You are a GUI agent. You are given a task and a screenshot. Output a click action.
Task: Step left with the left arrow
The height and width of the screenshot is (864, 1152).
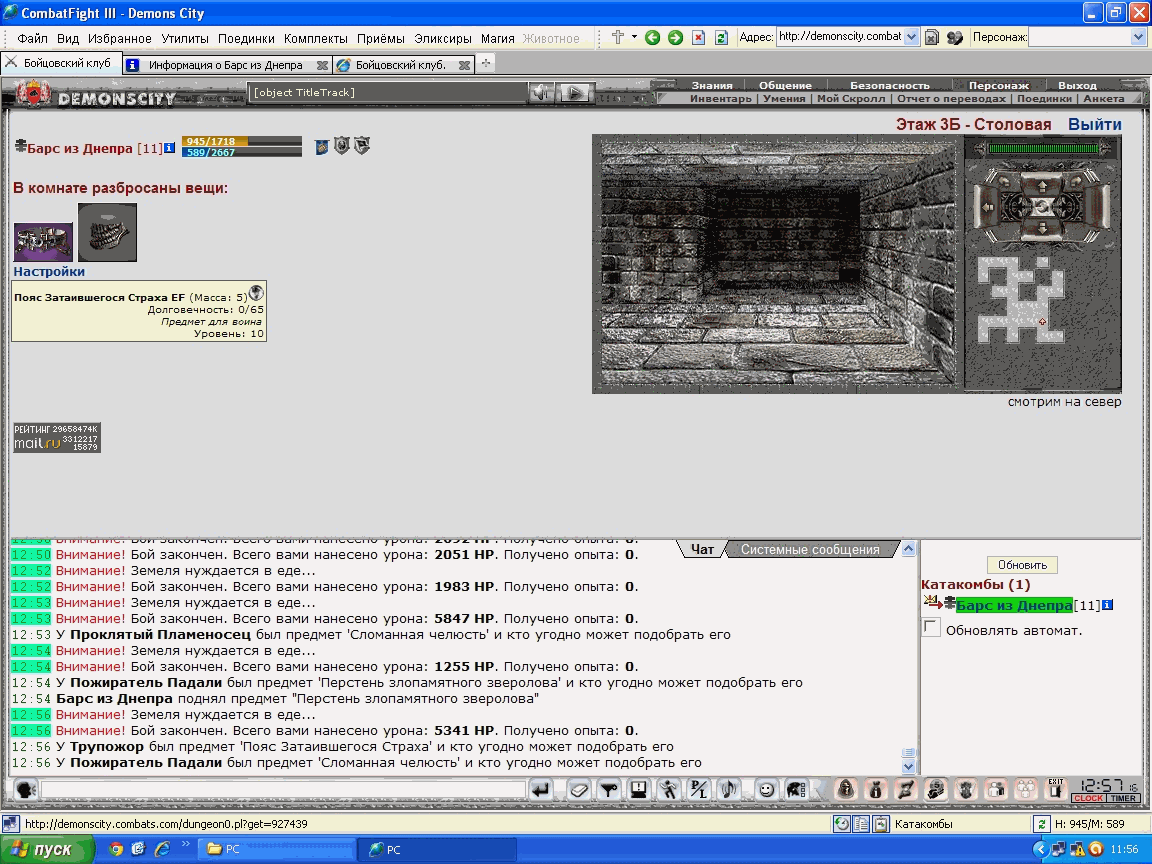click(x=988, y=207)
